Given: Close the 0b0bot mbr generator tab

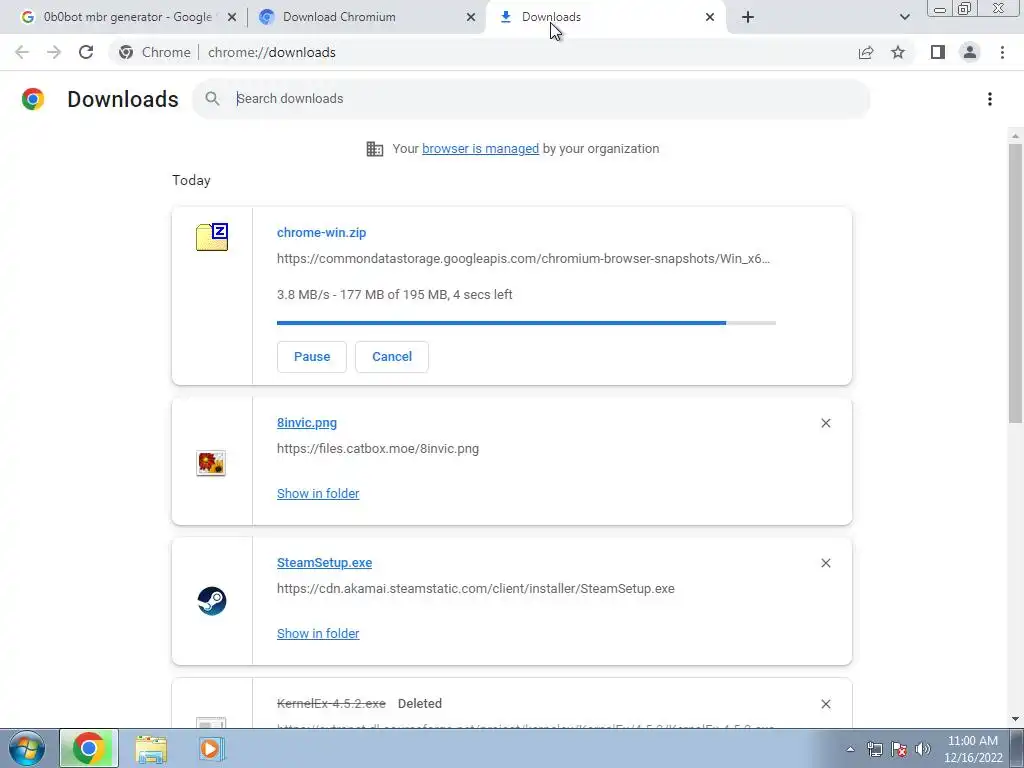Looking at the screenshot, I should click(232, 17).
